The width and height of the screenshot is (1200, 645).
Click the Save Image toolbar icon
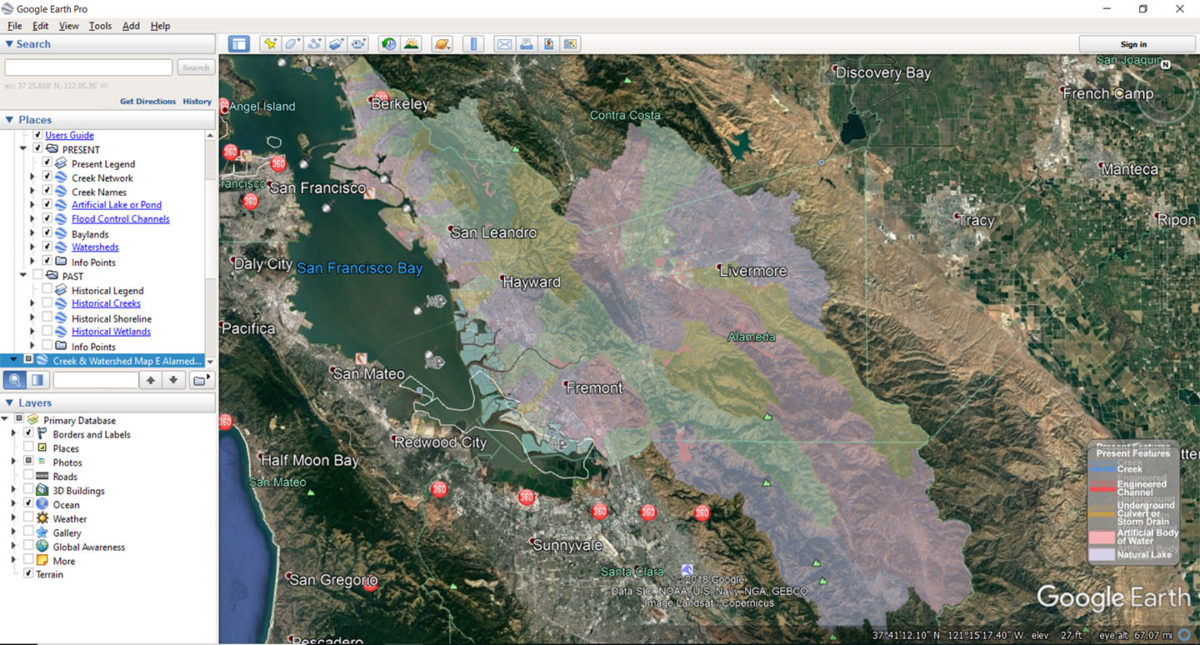point(549,44)
